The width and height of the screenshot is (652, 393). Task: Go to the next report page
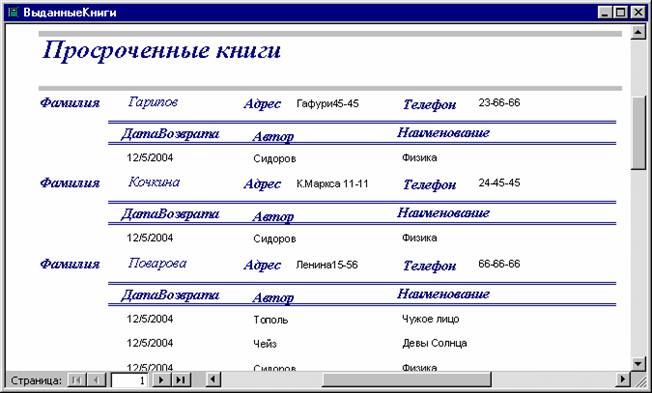pyautogui.click(x=162, y=380)
